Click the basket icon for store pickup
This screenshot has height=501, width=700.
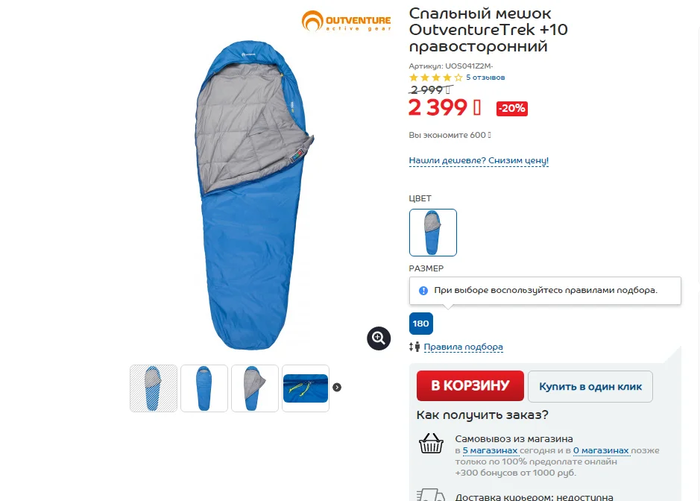(431, 444)
